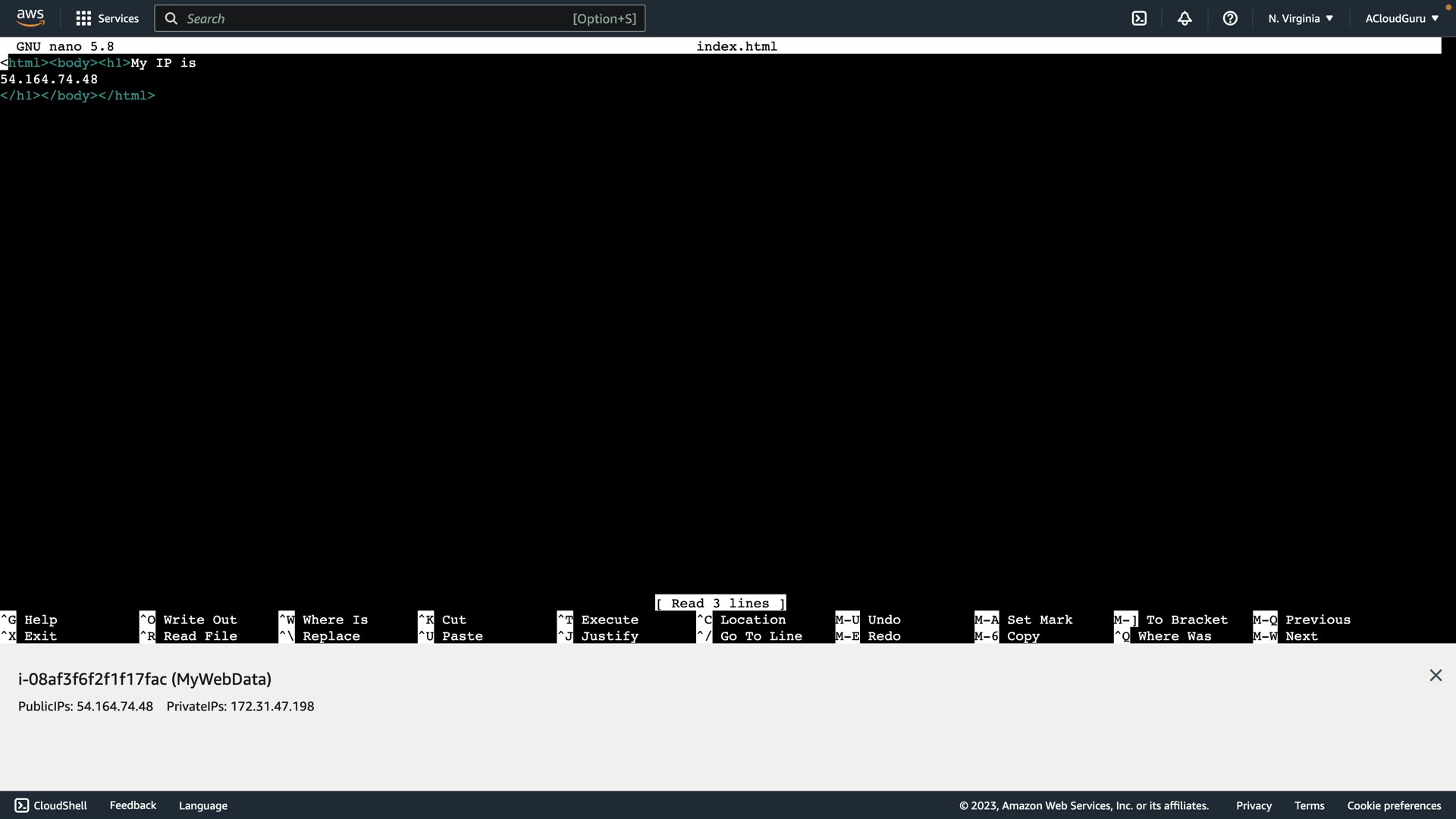Click the Write Out shortcut label
The height and width of the screenshot is (819, 1456).
199,620
